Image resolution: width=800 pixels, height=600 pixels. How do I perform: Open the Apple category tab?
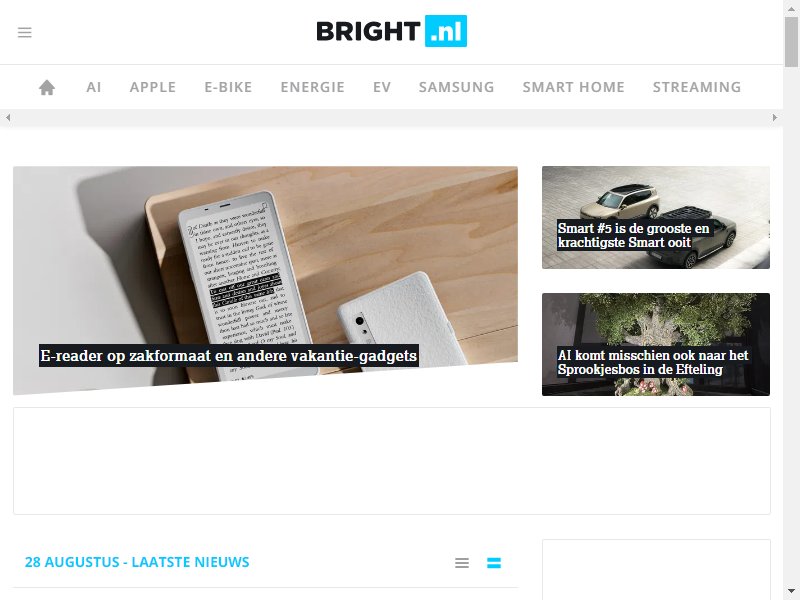(x=153, y=87)
